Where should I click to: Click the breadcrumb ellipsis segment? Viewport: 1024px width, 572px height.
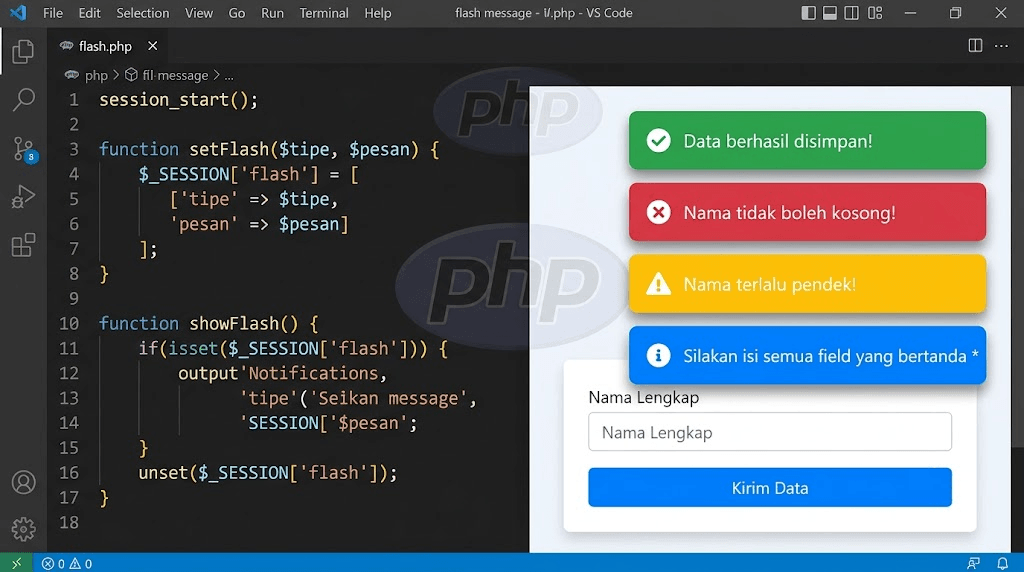click(x=229, y=76)
